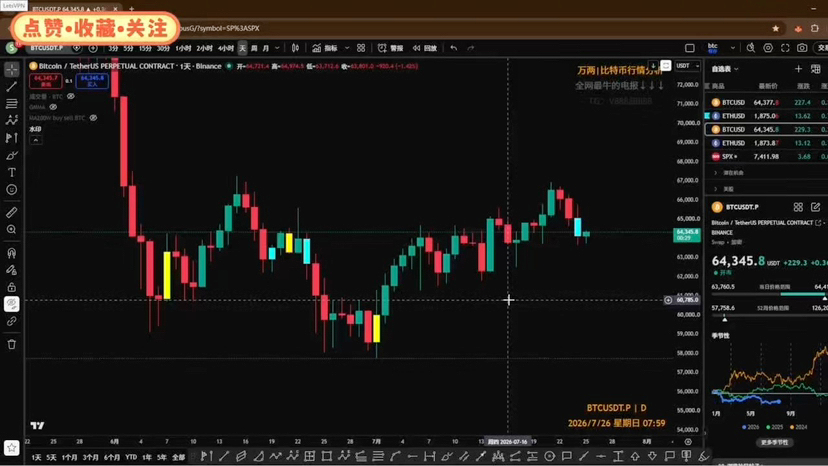Click the link drawings chain icon
This screenshot has width=828, height=466.
[x=12, y=321]
